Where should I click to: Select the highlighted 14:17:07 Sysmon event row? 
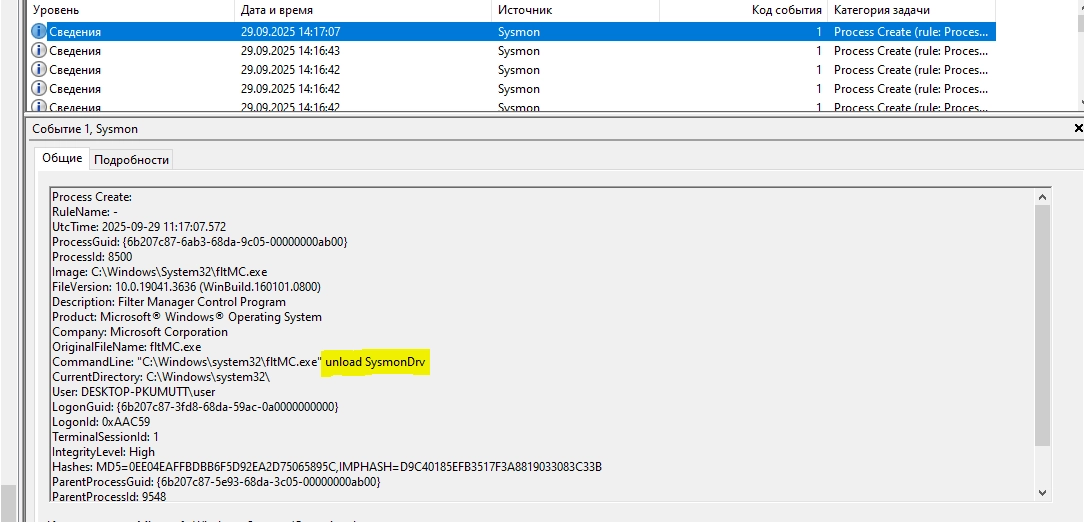pyautogui.click(x=278, y=32)
